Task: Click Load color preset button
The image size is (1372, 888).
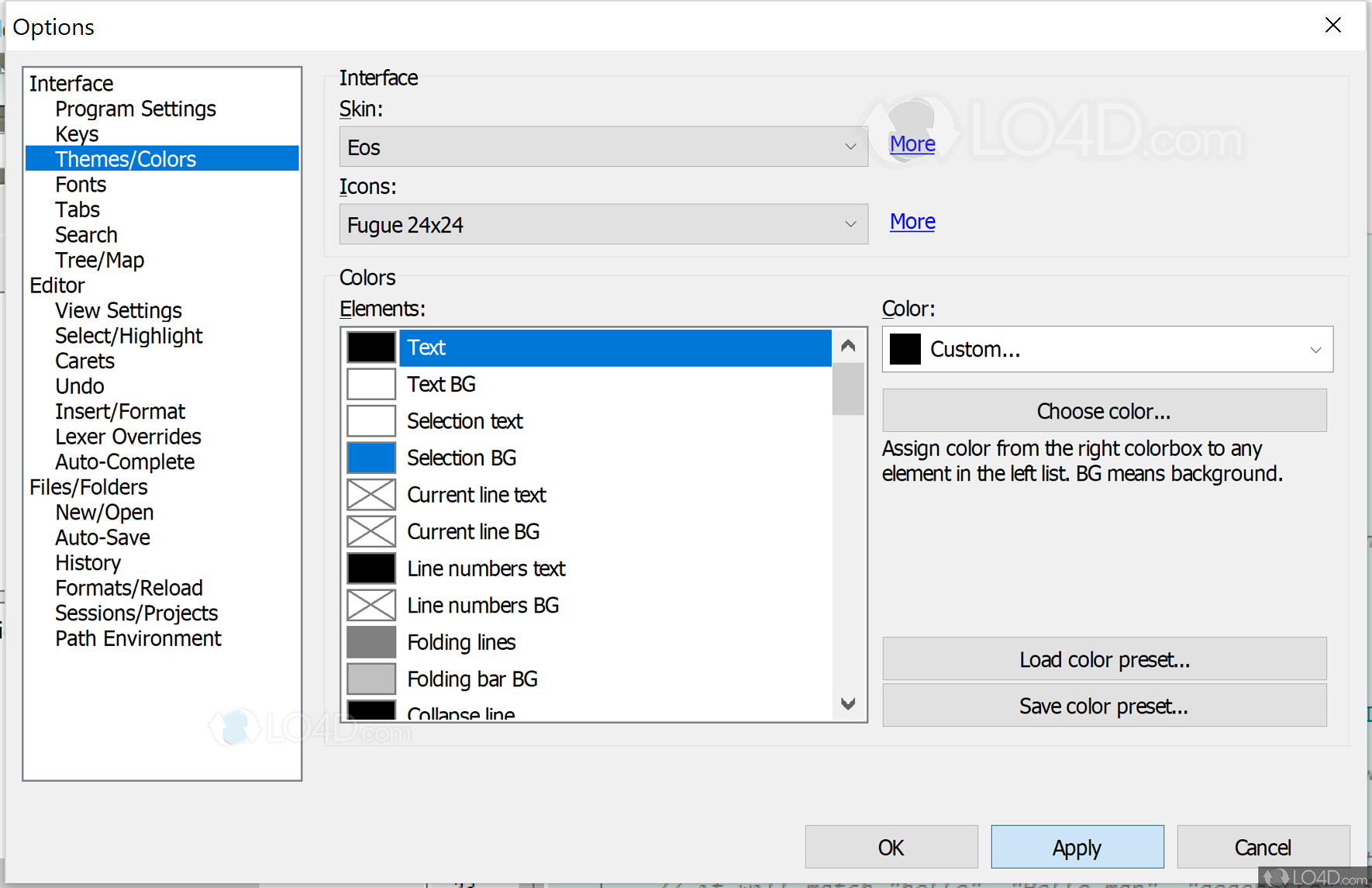Action: (x=1104, y=660)
